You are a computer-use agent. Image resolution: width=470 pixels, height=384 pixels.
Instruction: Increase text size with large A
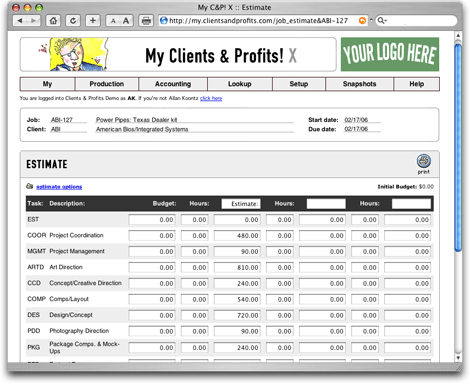pyautogui.click(x=126, y=21)
